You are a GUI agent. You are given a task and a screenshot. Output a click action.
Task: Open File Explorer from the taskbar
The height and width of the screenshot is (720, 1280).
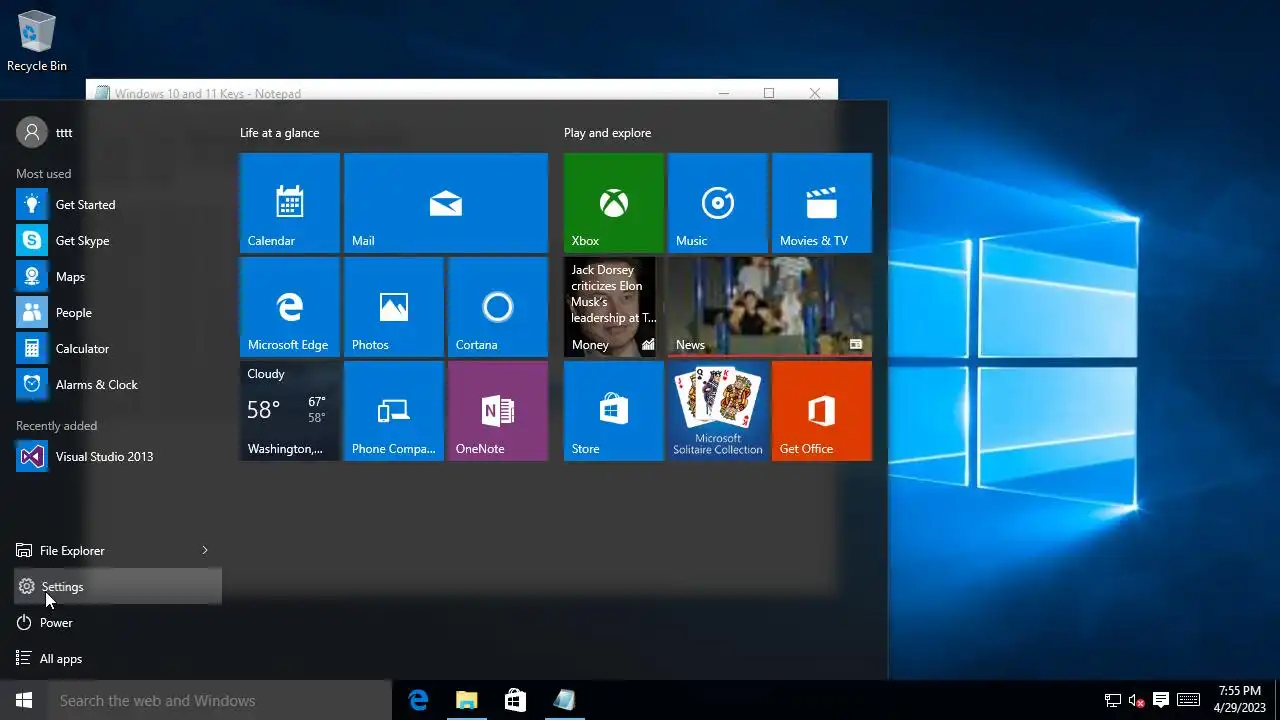[x=466, y=700]
